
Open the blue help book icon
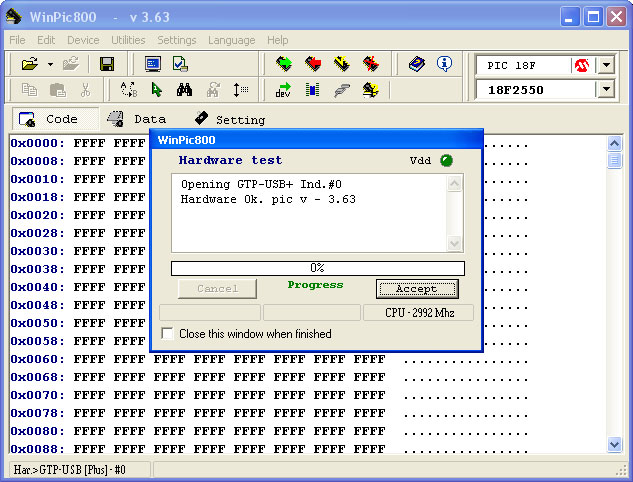click(417, 64)
